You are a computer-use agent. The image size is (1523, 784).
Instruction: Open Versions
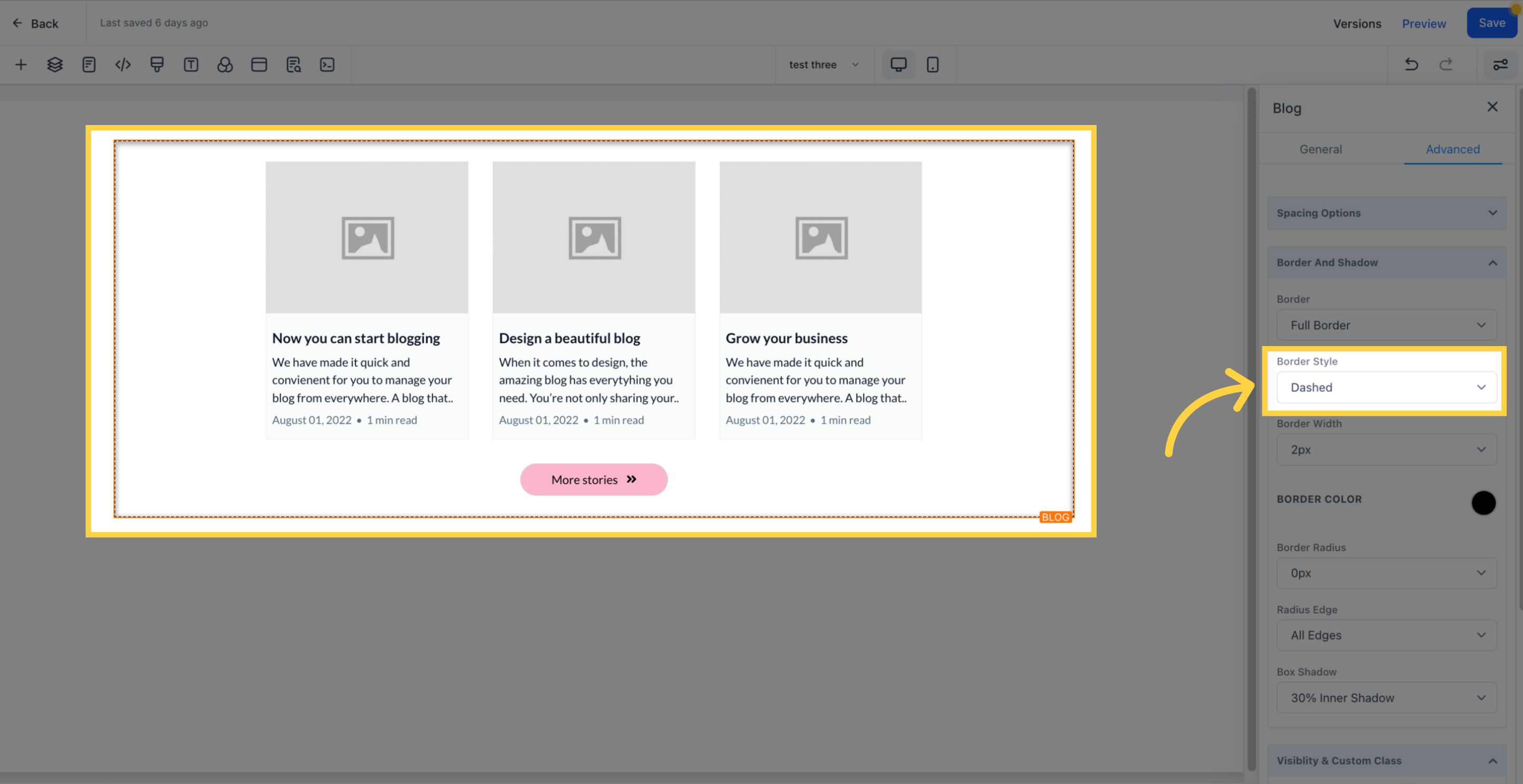(1357, 23)
